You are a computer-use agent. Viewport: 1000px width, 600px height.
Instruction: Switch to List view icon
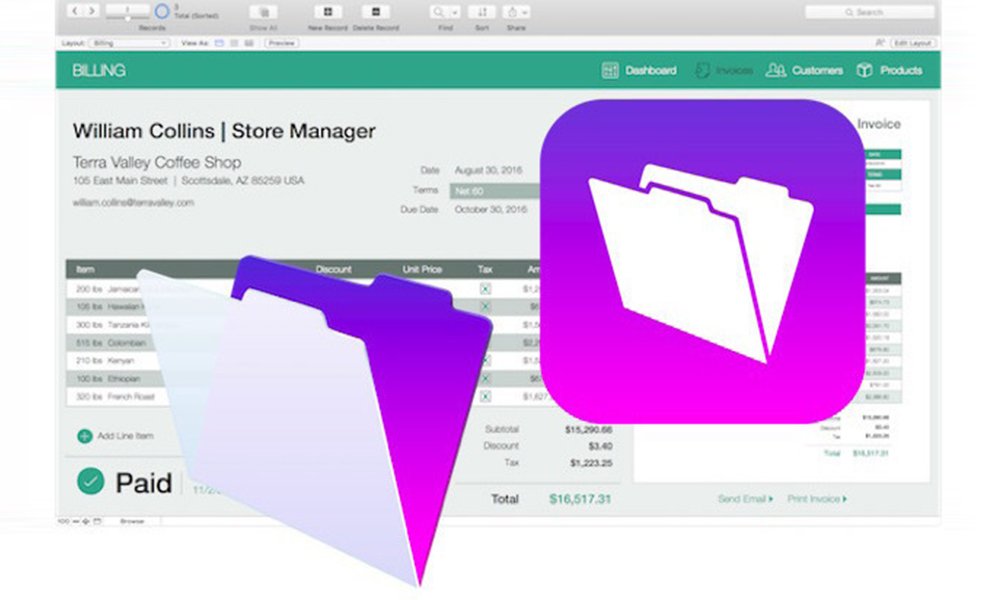pyautogui.click(x=234, y=43)
